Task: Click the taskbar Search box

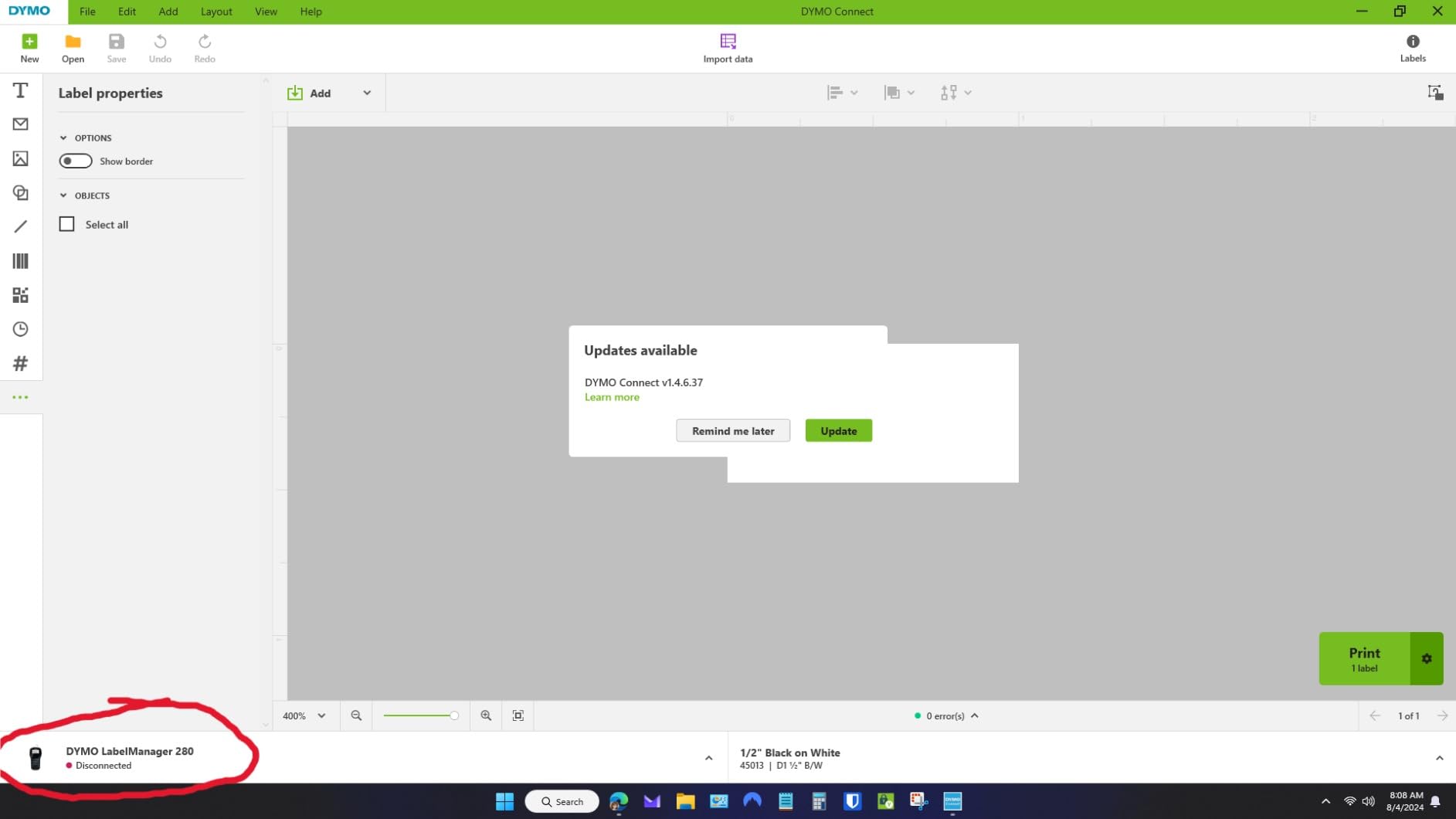Action: (x=562, y=801)
